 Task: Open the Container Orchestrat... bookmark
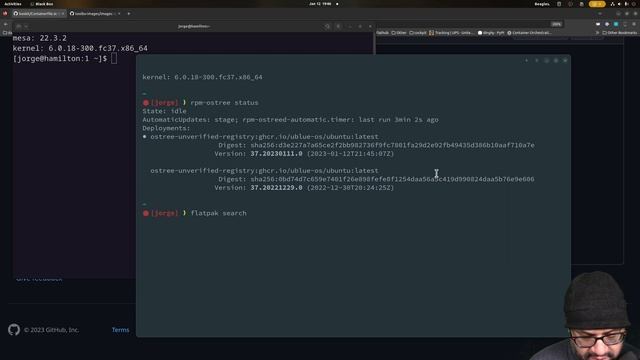coord(529,33)
